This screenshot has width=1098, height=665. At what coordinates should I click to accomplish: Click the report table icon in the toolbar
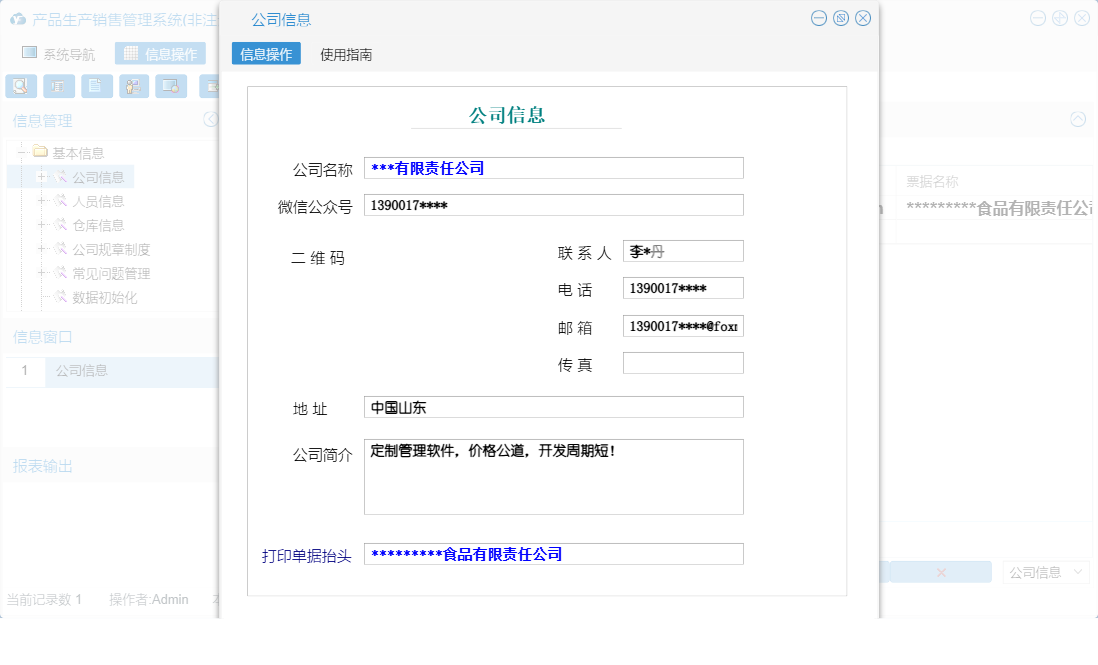coord(59,86)
